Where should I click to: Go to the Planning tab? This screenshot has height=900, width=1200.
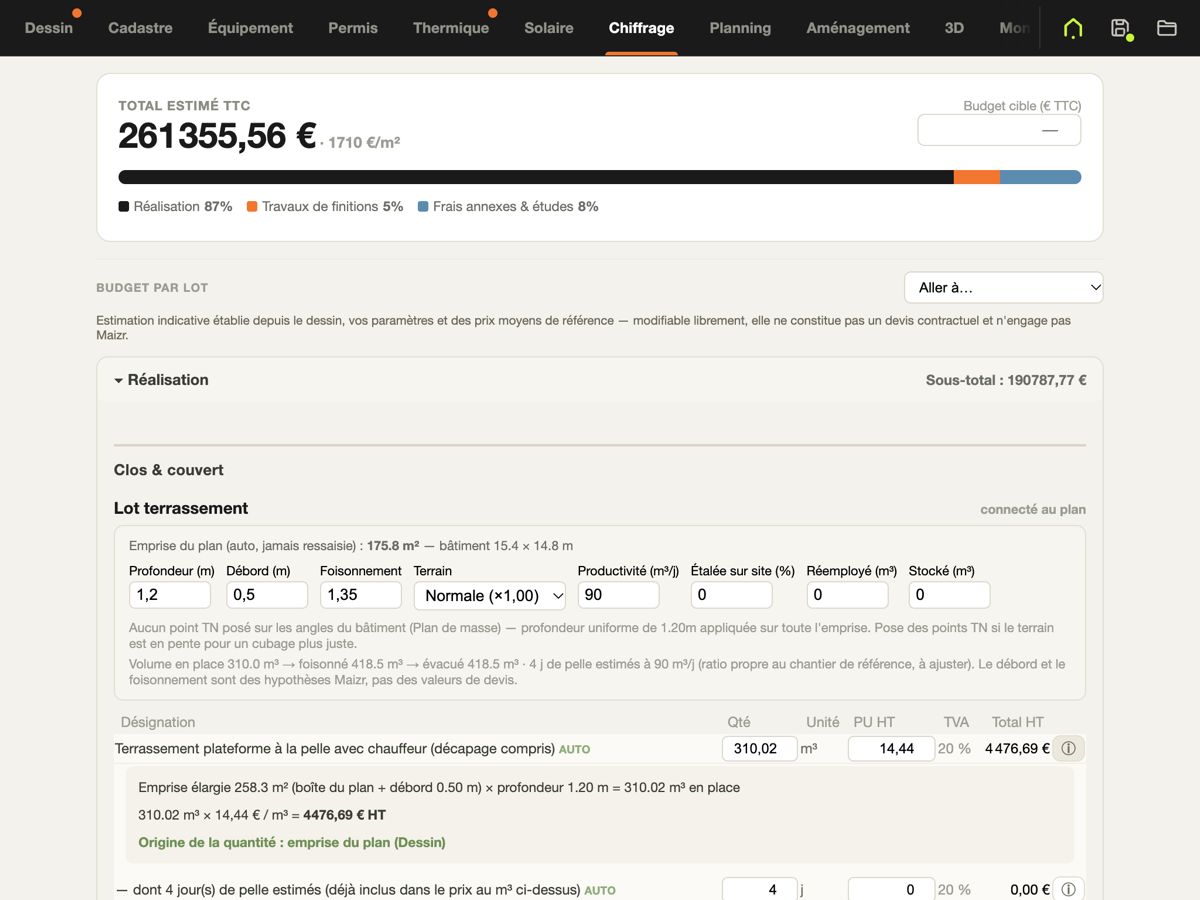tap(740, 28)
